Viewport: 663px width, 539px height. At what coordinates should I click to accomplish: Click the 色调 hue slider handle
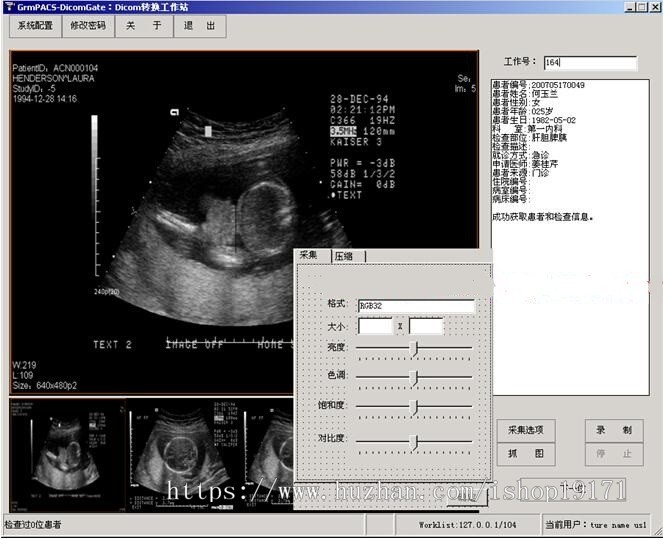tap(414, 377)
